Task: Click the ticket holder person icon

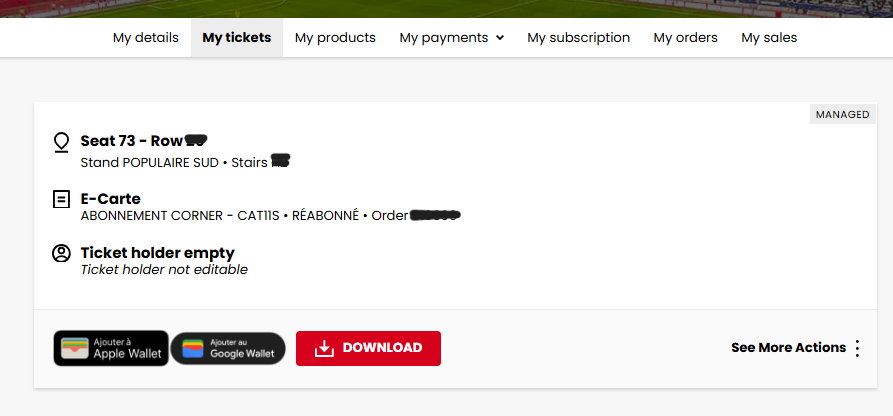Action: coord(61,253)
